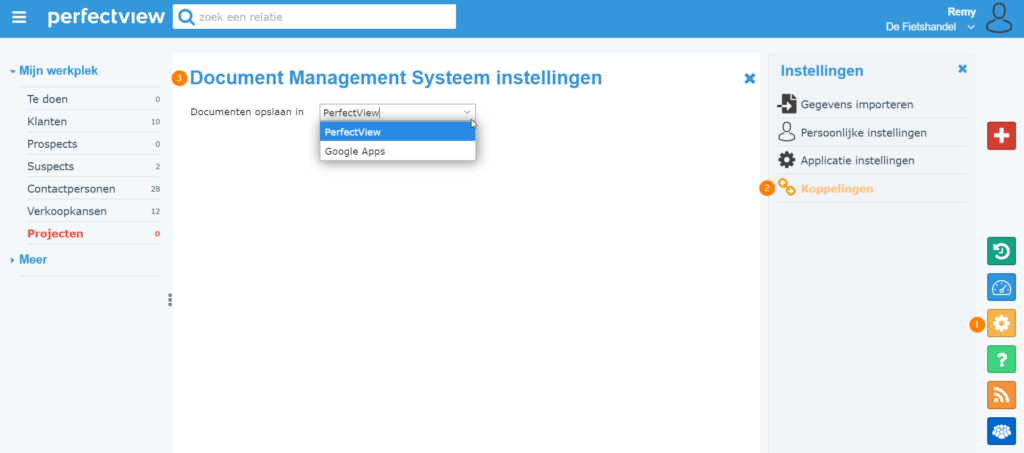The width and height of the screenshot is (1024, 453).
Task: Close the Document Management Systeem panel
Action: [x=750, y=78]
